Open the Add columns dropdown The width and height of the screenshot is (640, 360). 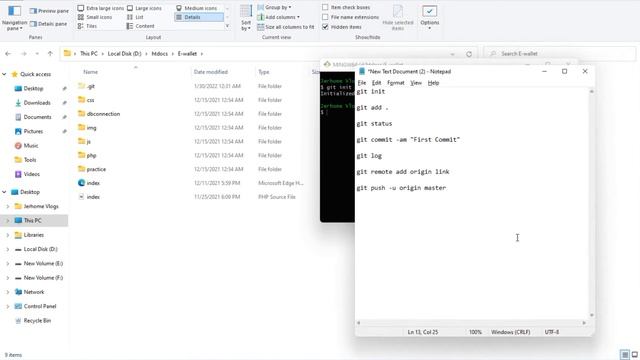(x=278, y=17)
